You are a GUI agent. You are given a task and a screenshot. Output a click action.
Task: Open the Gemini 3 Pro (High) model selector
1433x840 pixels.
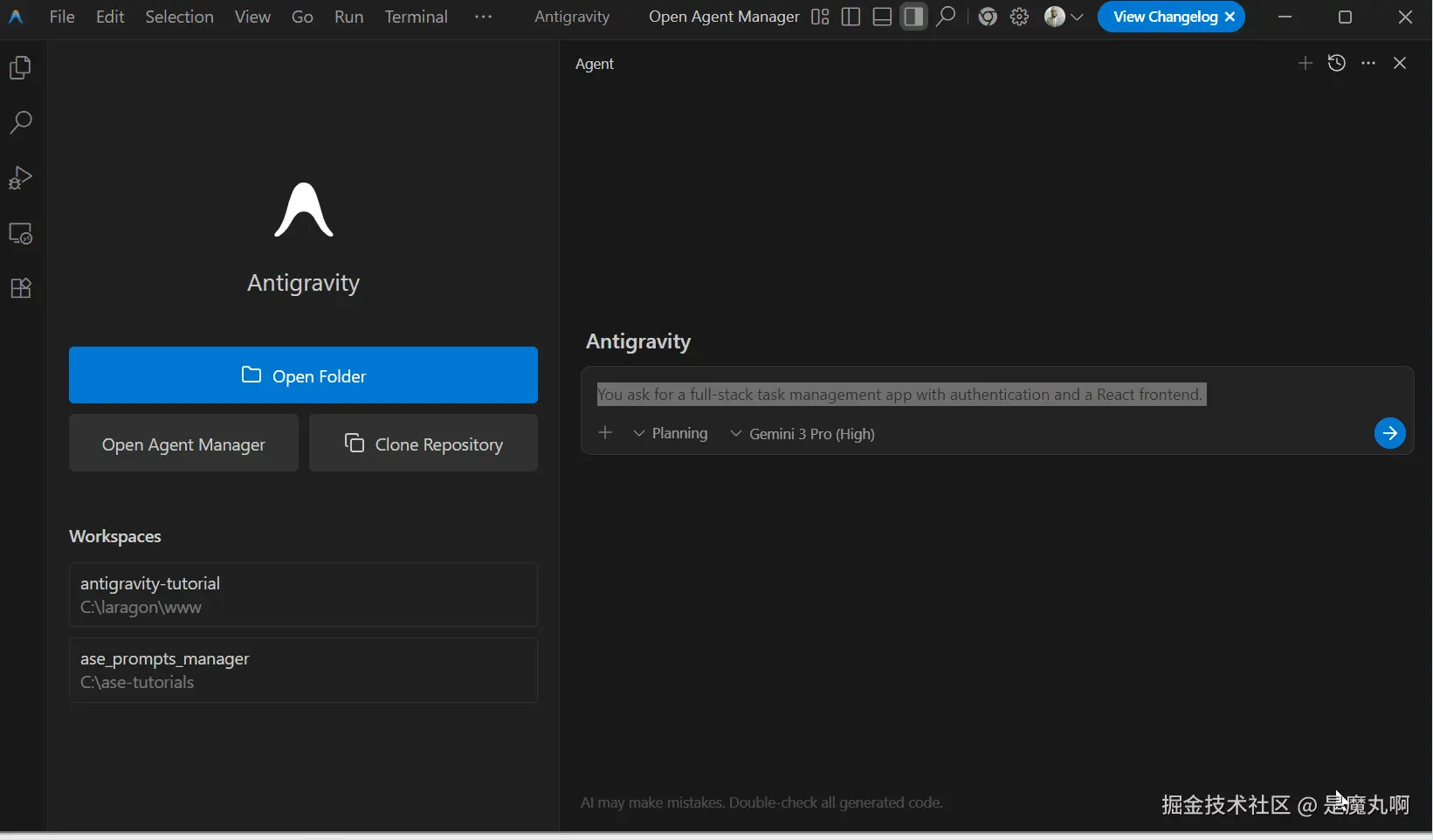(803, 434)
